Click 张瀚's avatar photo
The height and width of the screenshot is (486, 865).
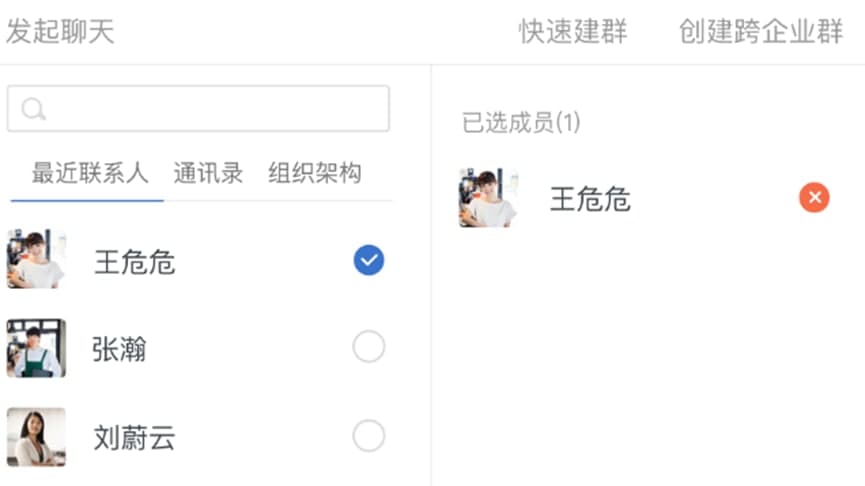tap(36, 348)
